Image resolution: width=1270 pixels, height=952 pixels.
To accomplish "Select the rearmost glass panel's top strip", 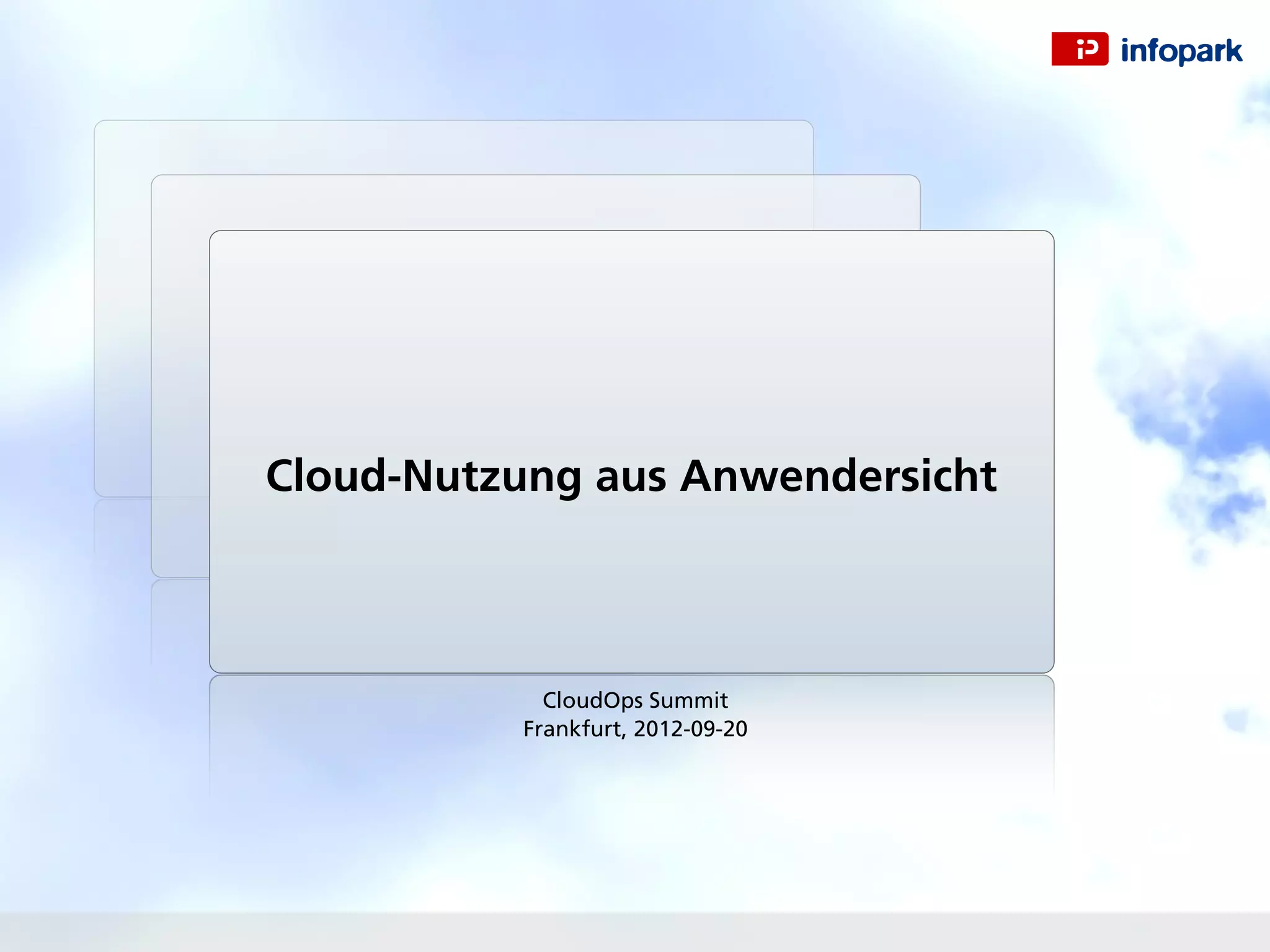I will (x=453, y=147).
